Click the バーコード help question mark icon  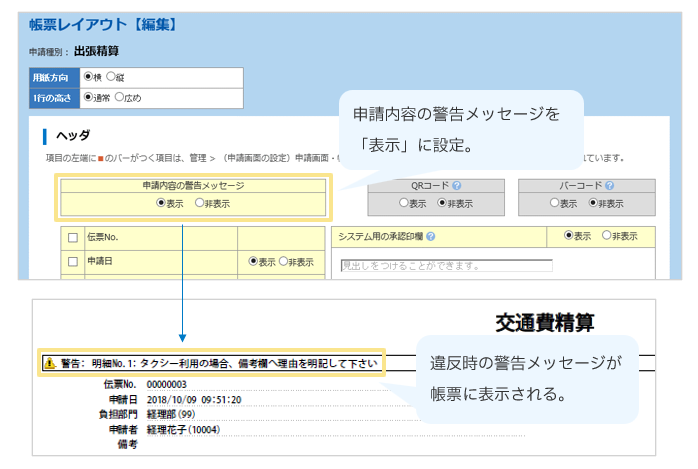(610, 186)
